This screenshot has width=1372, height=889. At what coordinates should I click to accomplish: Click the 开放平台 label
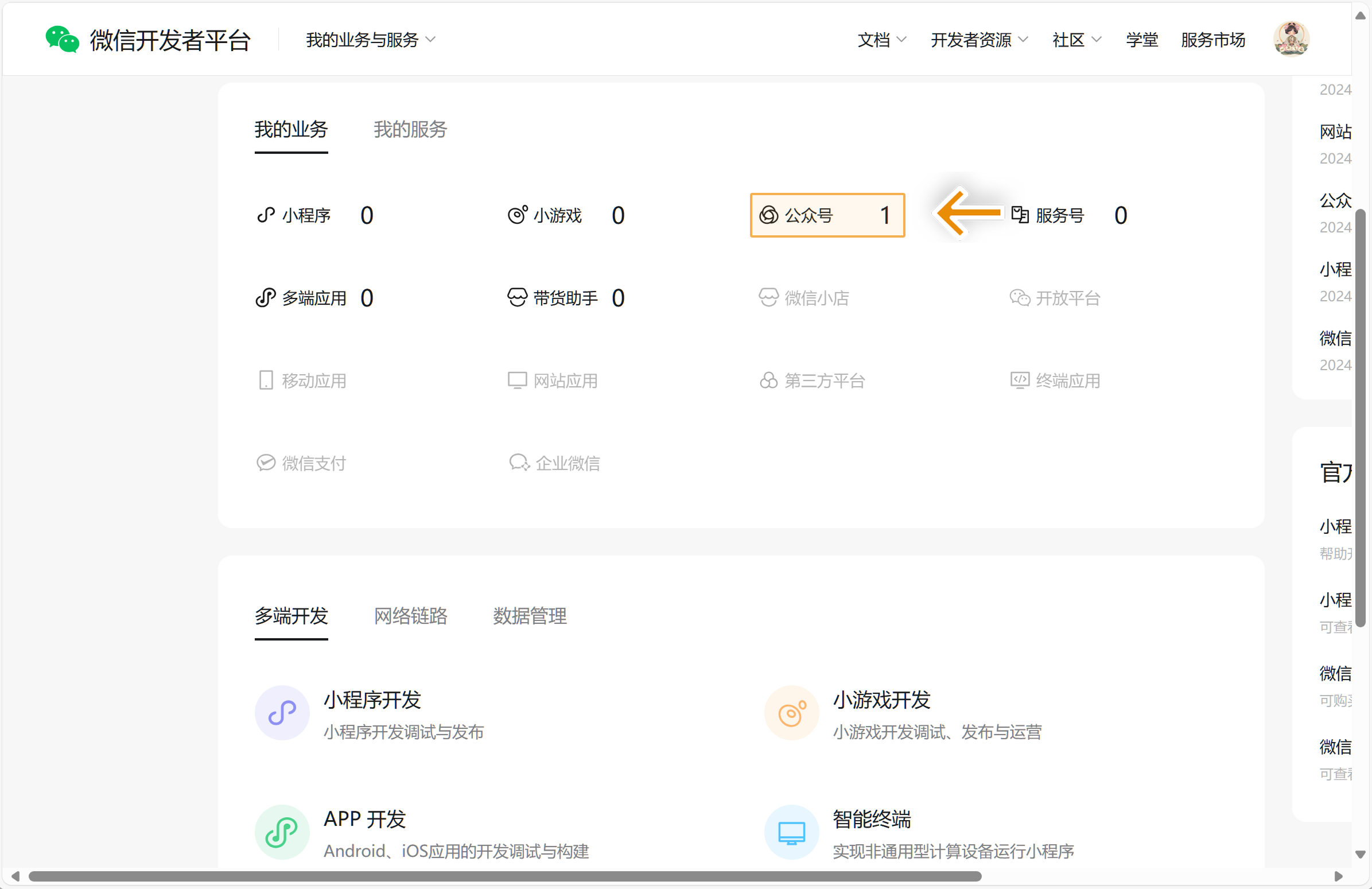pos(1068,298)
